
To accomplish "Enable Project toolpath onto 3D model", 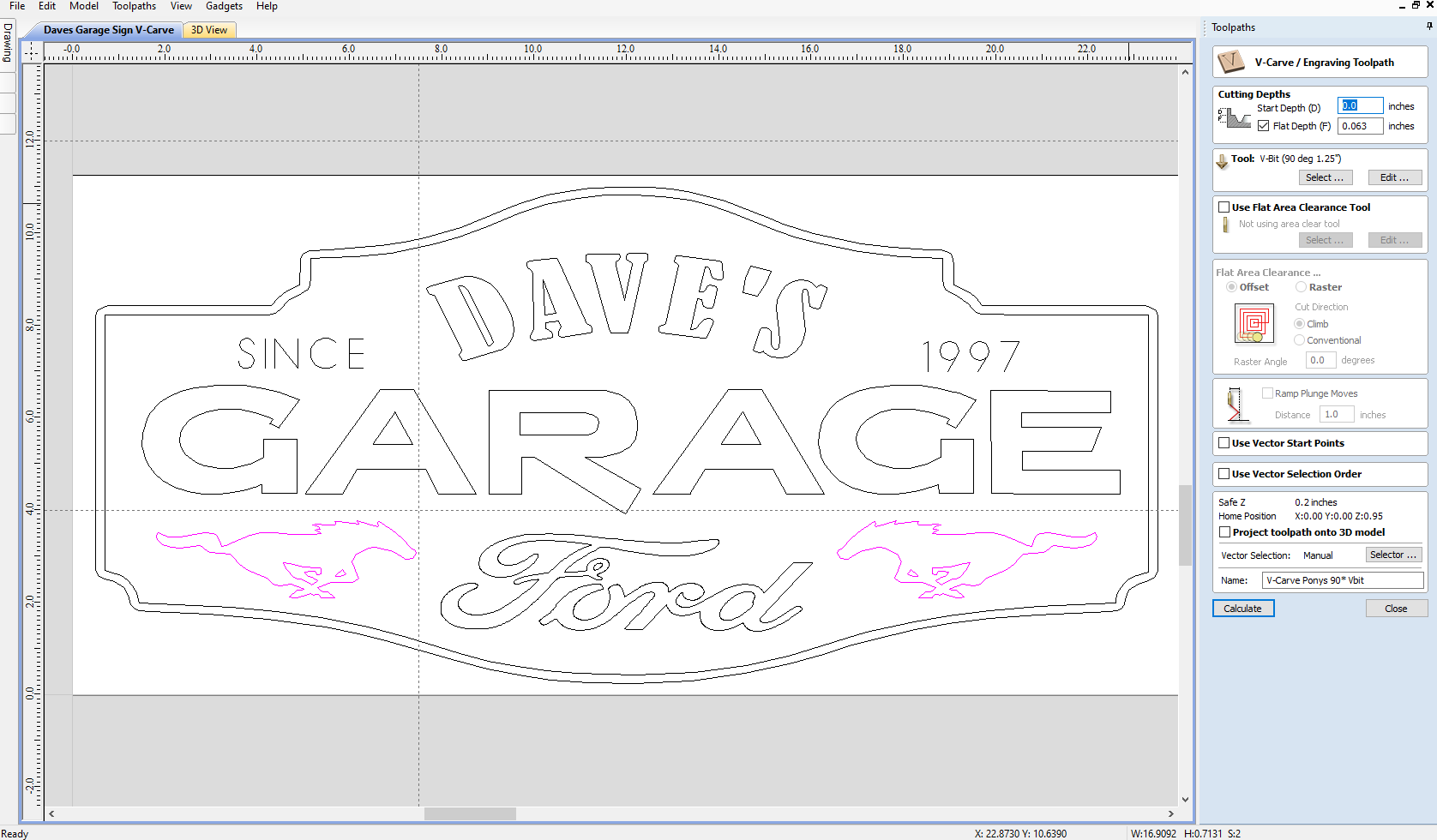I will tap(1224, 532).
